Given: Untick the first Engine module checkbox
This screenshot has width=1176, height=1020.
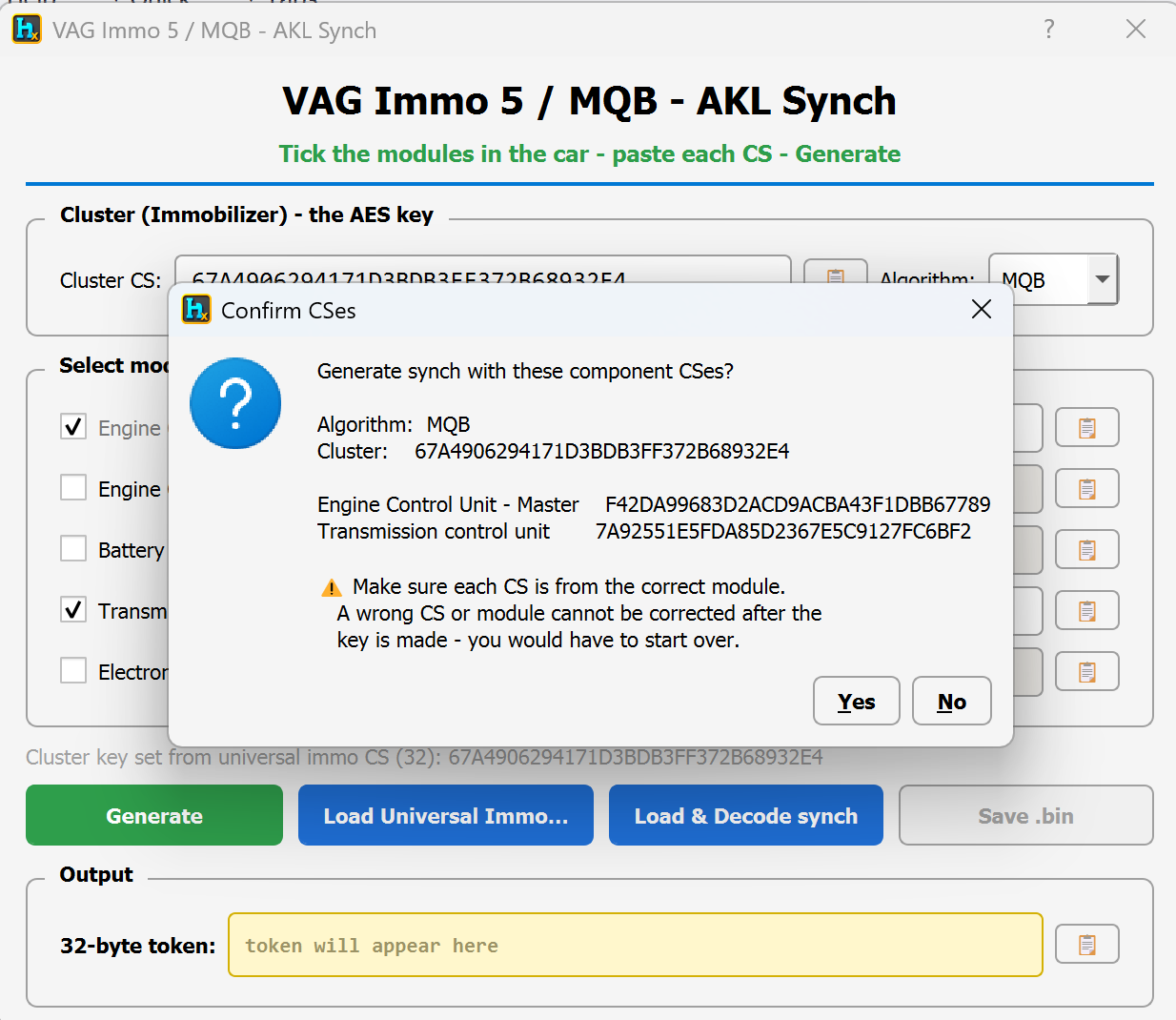Looking at the screenshot, I should click(x=73, y=426).
